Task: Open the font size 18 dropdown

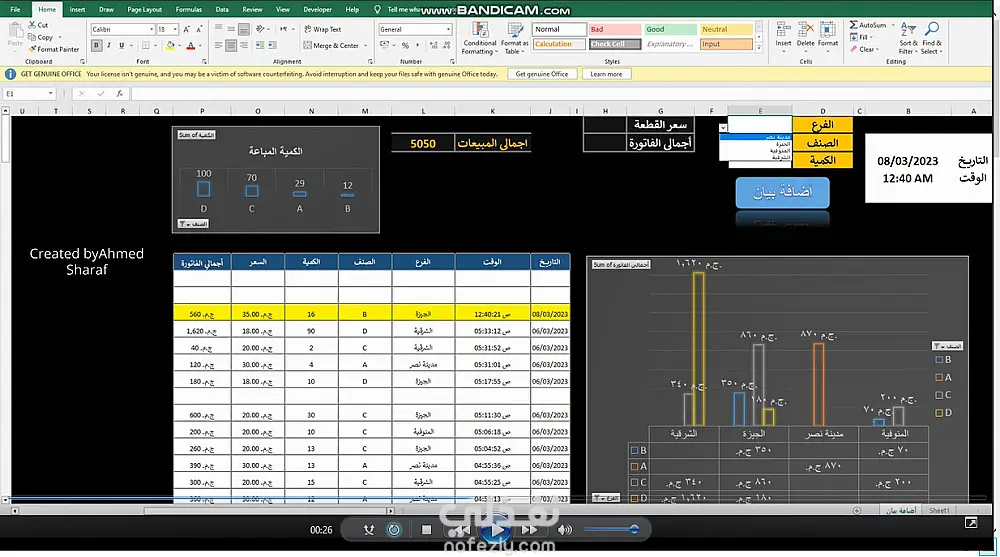Action: (x=175, y=29)
